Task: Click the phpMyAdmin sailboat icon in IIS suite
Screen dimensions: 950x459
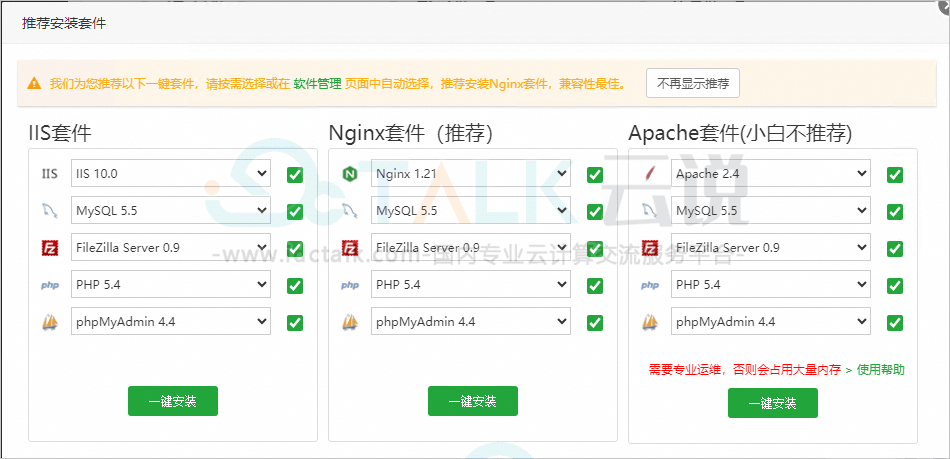Action: tap(50, 322)
